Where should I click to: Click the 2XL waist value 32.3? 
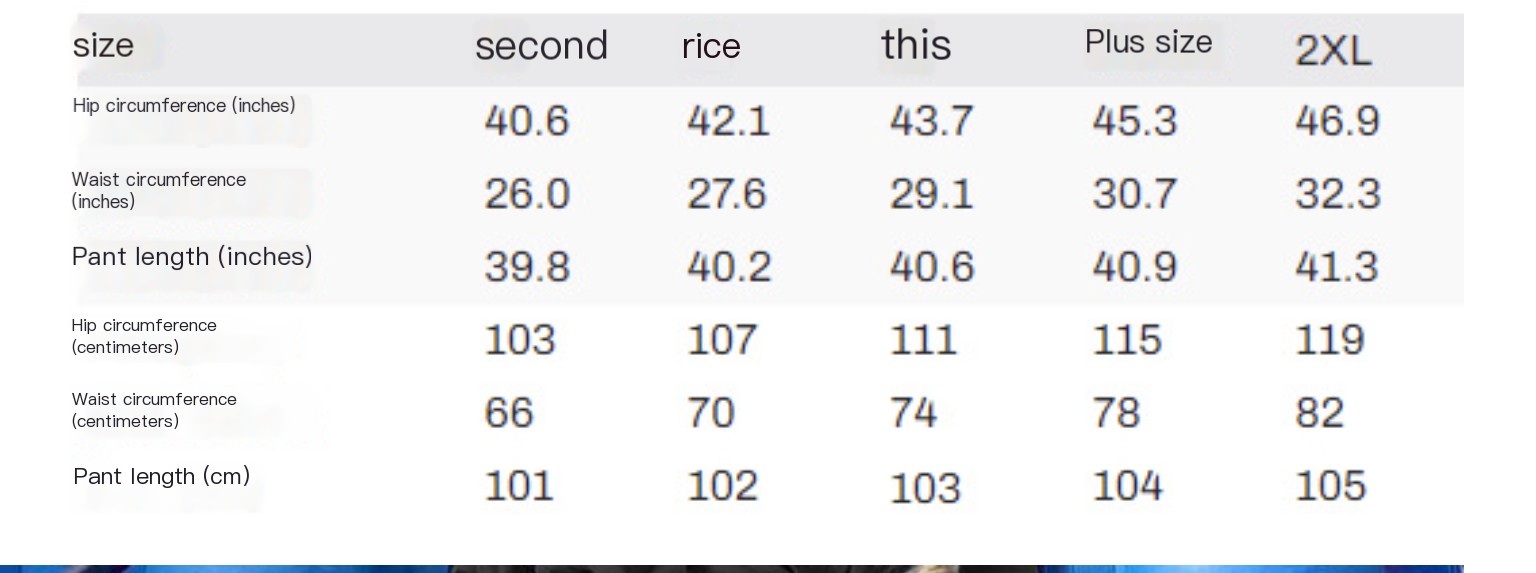pos(1338,194)
